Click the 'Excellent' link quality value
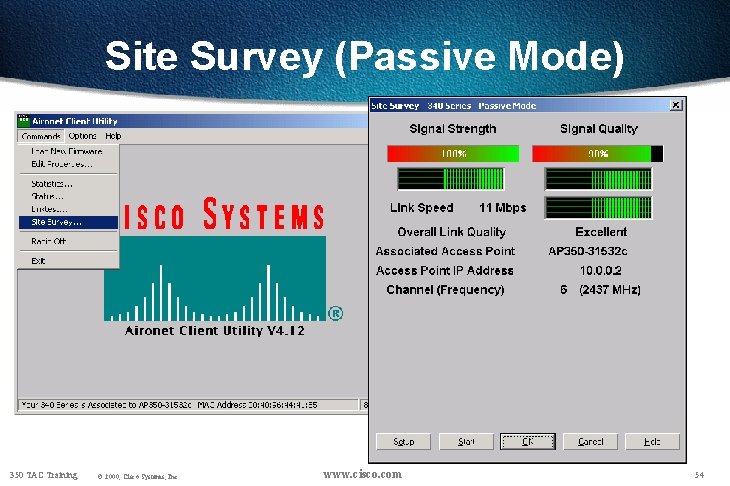This screenshot has height=486, width=730. point(601,232)
